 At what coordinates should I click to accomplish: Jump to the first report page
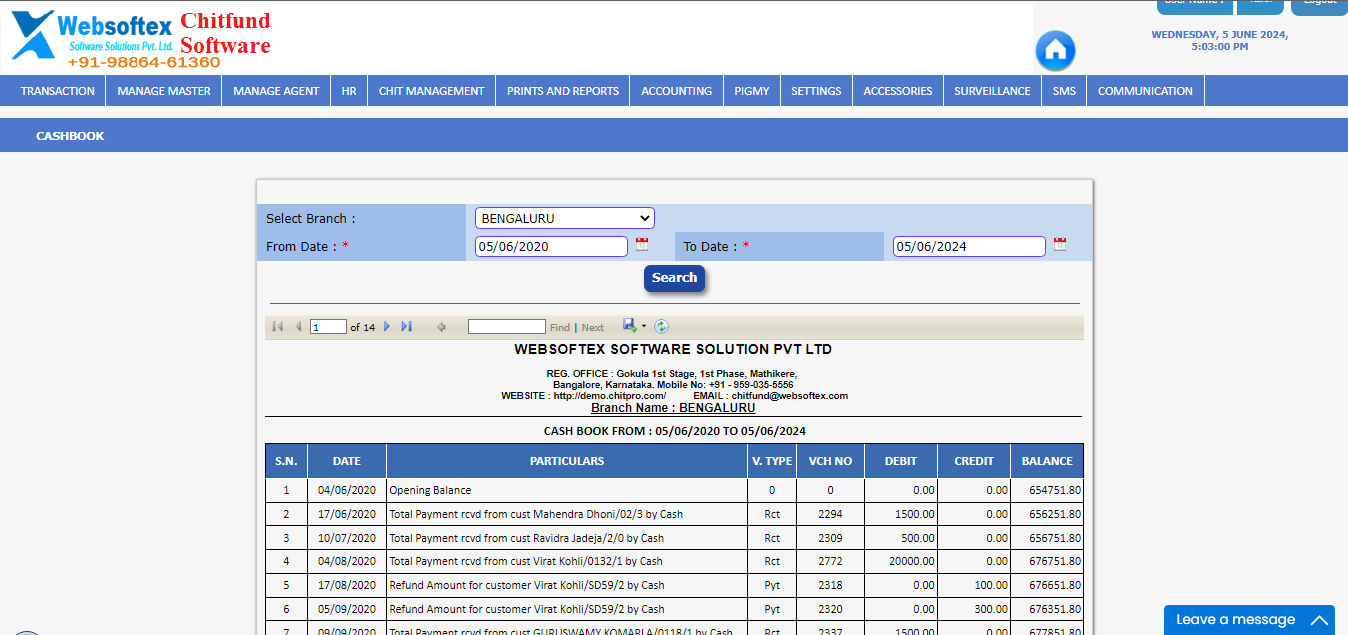pyautogui.click(x=278, y=327)
